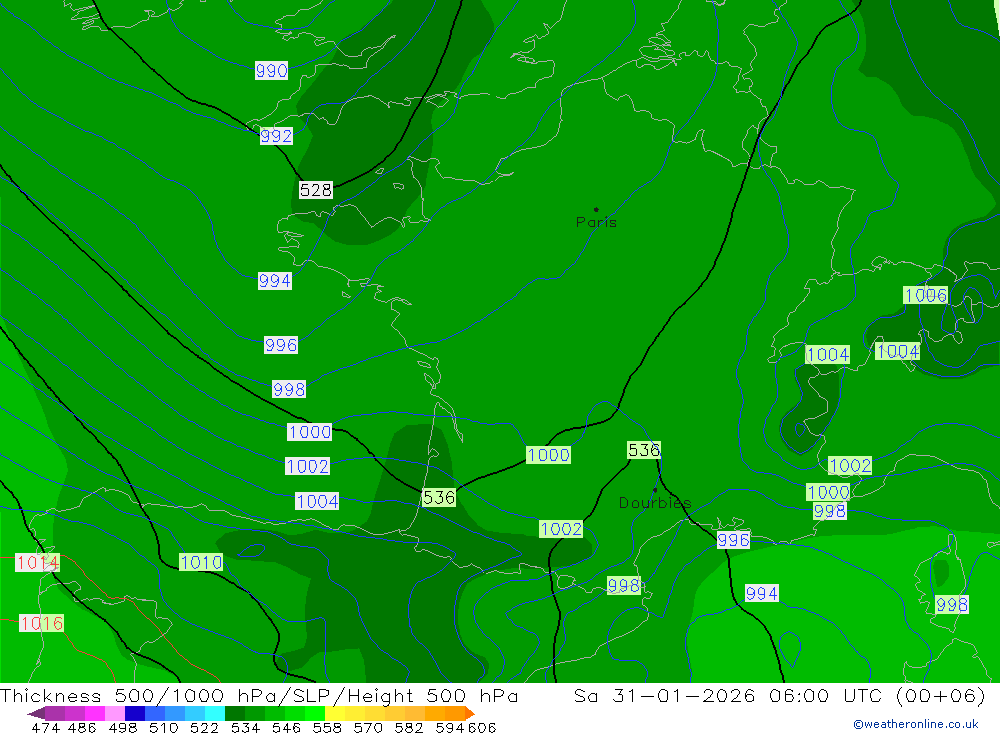Screen dimensions: 1000x733
Task: Click the 1010 isobar label
Action: click(x=201, y=562)
